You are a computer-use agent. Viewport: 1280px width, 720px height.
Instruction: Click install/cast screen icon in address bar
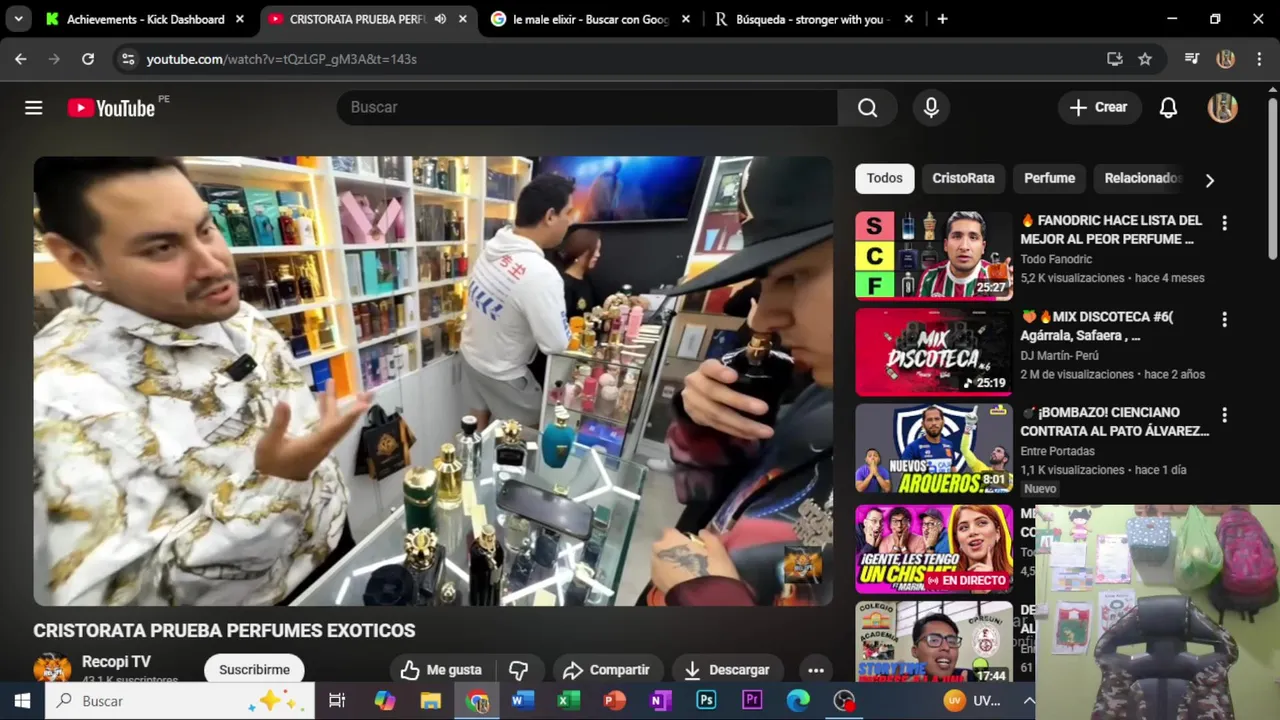click(1114, 59)
